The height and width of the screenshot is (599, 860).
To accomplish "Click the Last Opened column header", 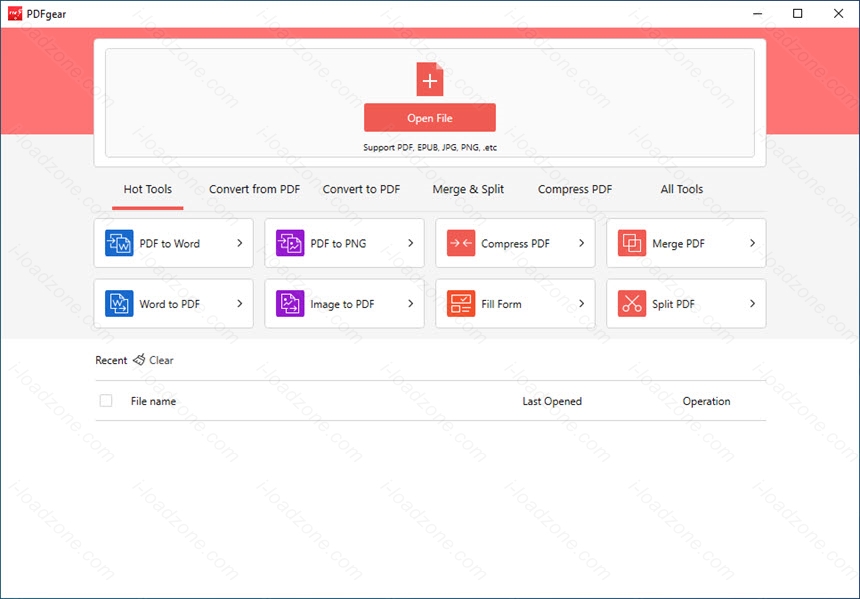I will pyautogui.click(x=552, y=401).
